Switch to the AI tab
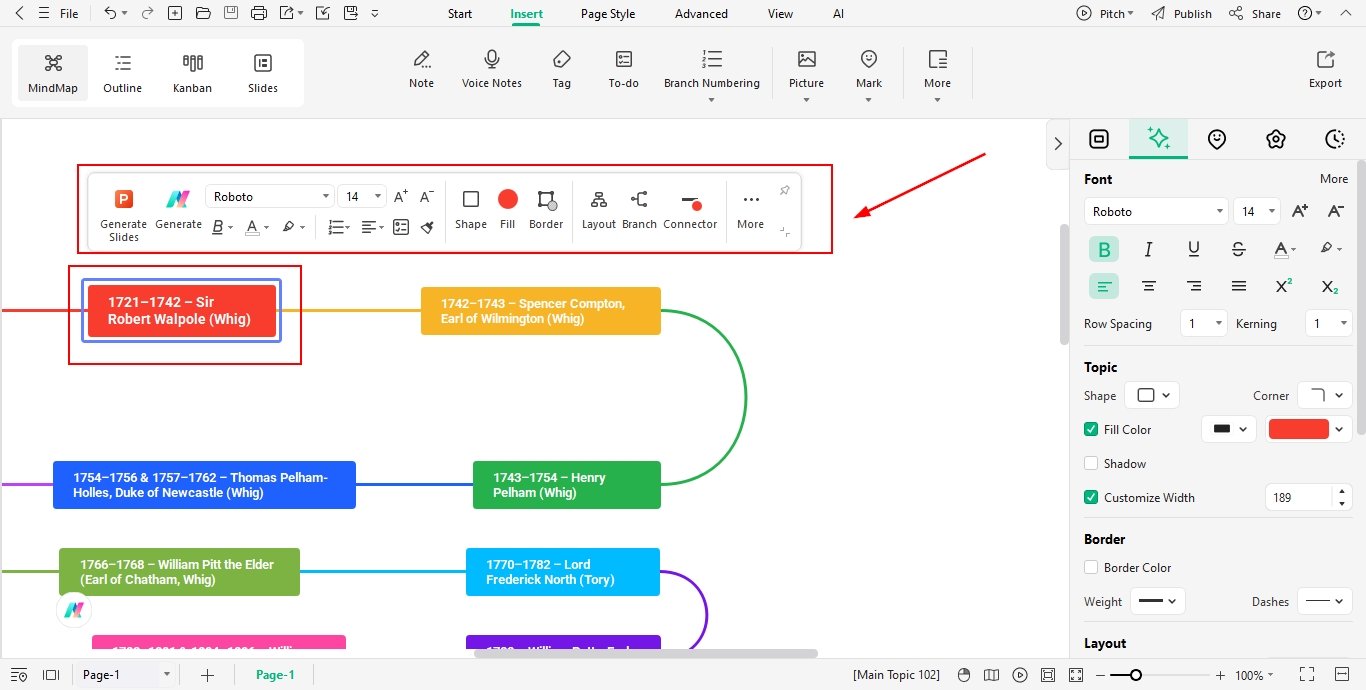 tap(839, 14)
